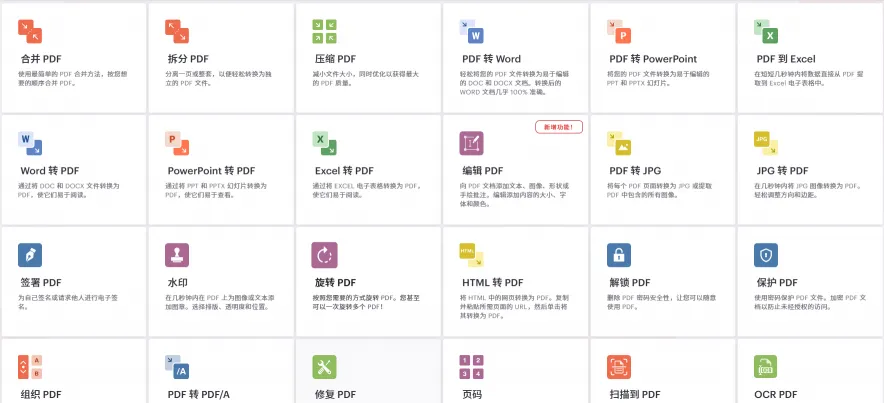Select the PDF 转 JPG title
This screenshot has height=403, width=884.
pos(635,171)
